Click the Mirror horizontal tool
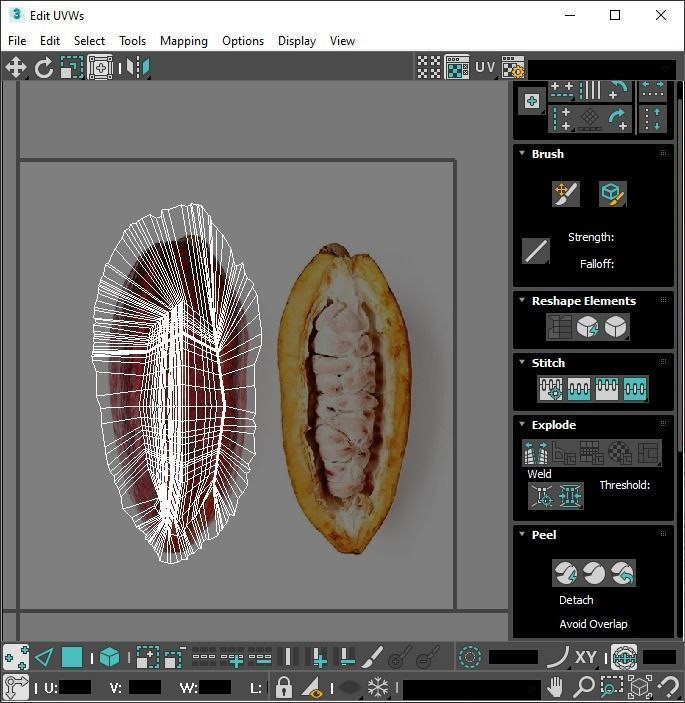 (x=138, y=68)
